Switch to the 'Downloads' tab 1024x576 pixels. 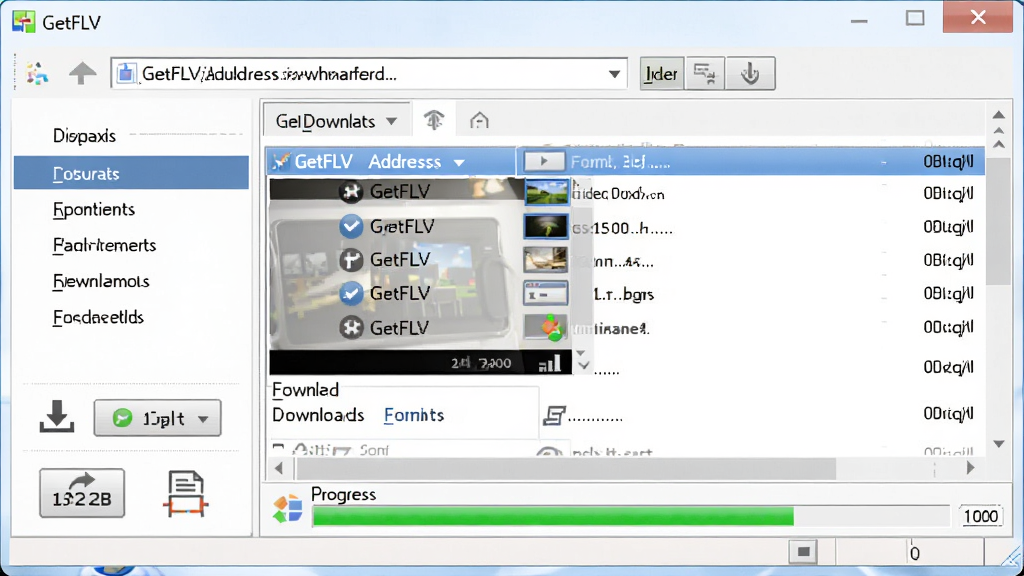click(318, 415)
